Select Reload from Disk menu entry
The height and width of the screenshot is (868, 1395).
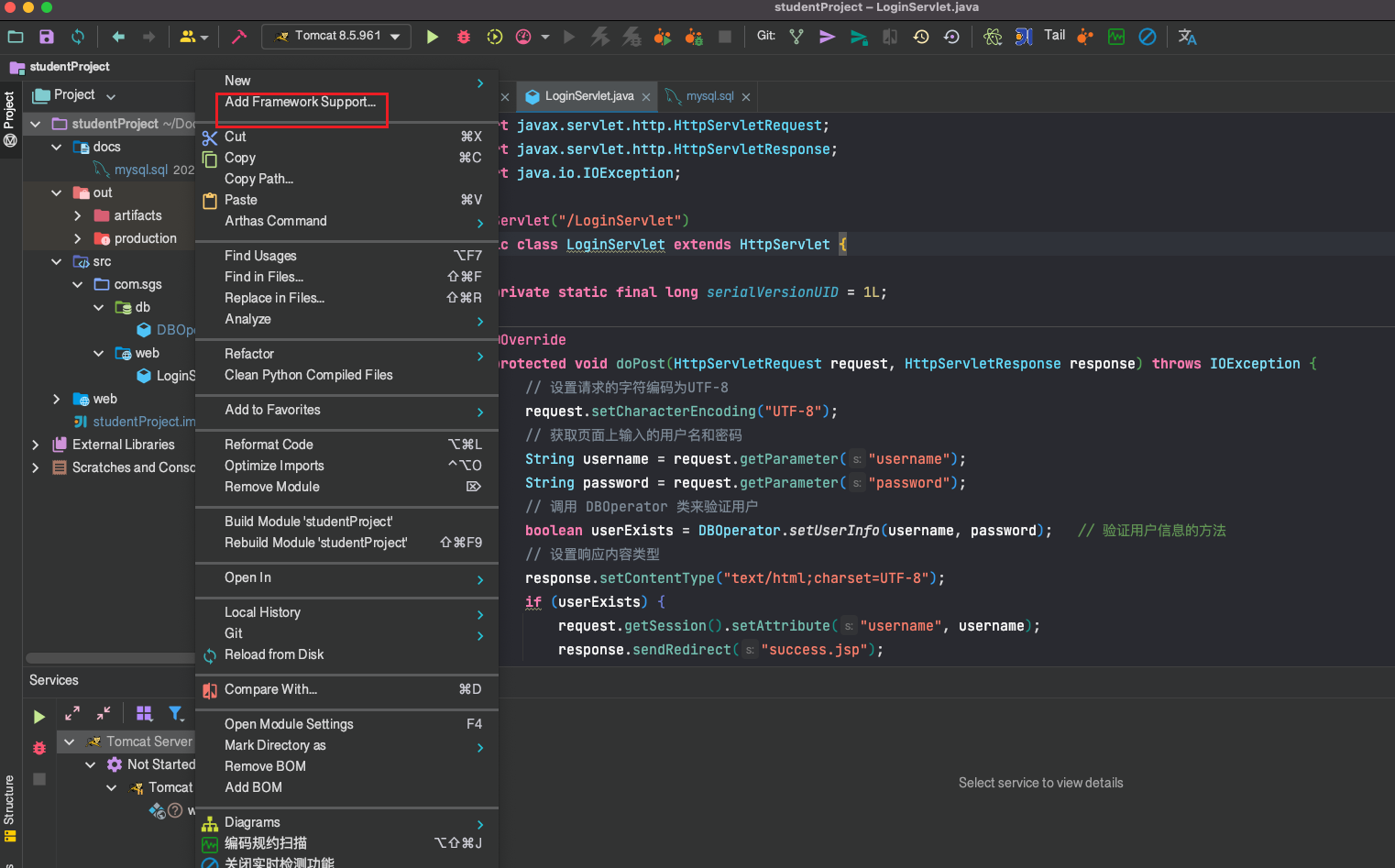pyautogui.click(x=346, y=654)
